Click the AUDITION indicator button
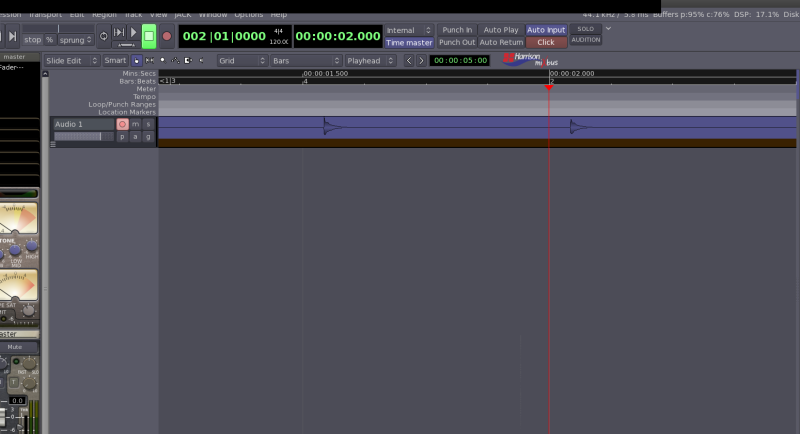800x434 pixels. pyautogui.click(x=586, y=40)
